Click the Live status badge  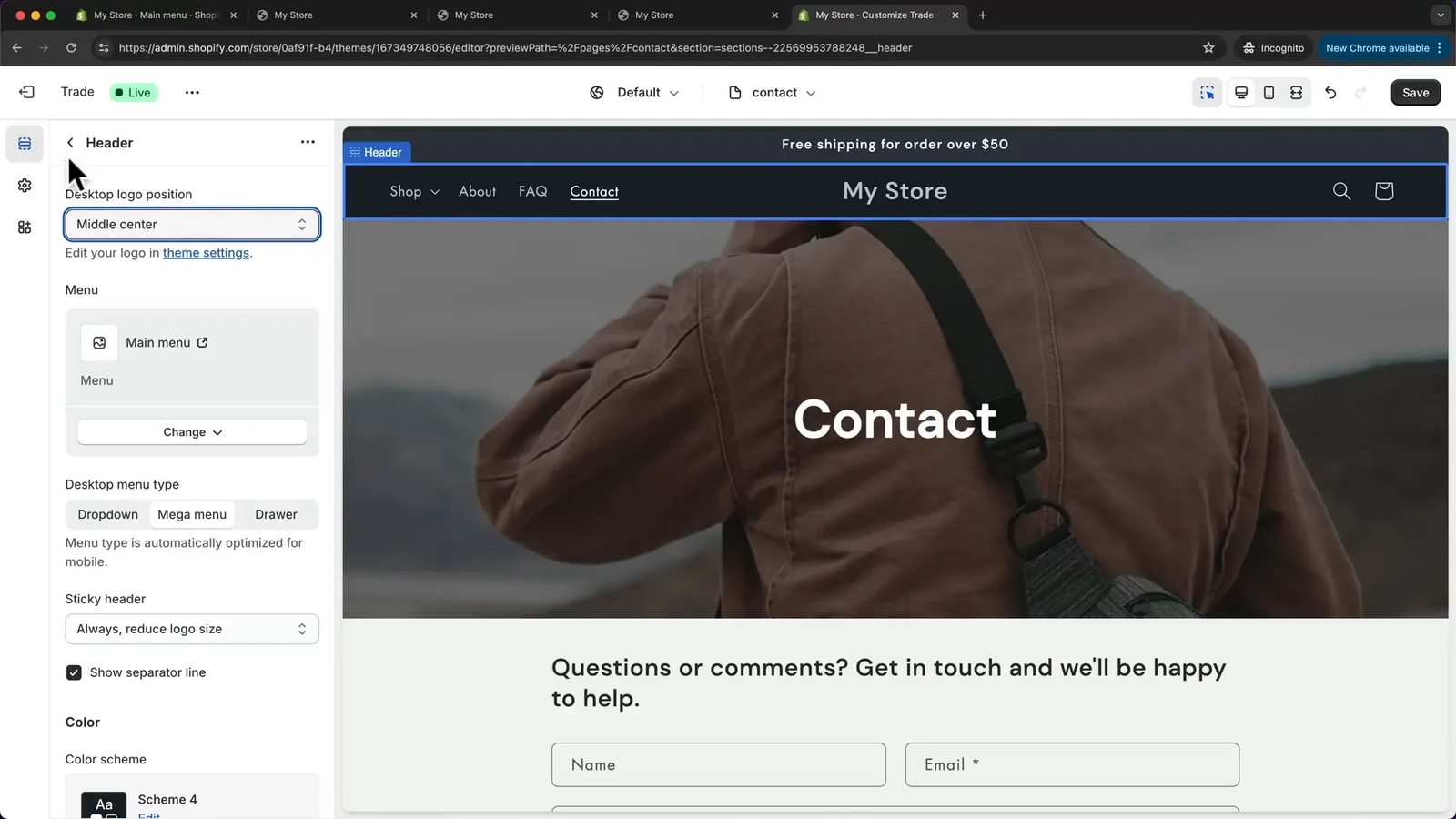(134, 93)
